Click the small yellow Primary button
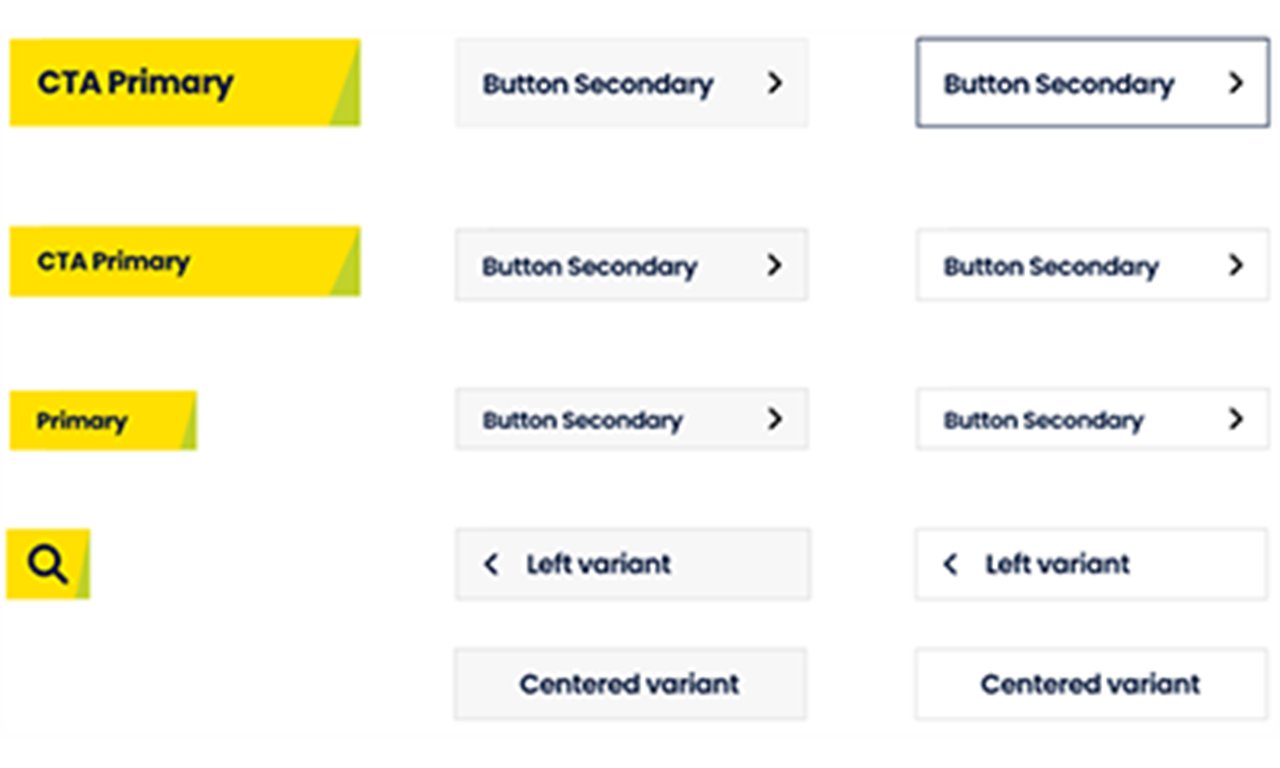 coord(103,421)
